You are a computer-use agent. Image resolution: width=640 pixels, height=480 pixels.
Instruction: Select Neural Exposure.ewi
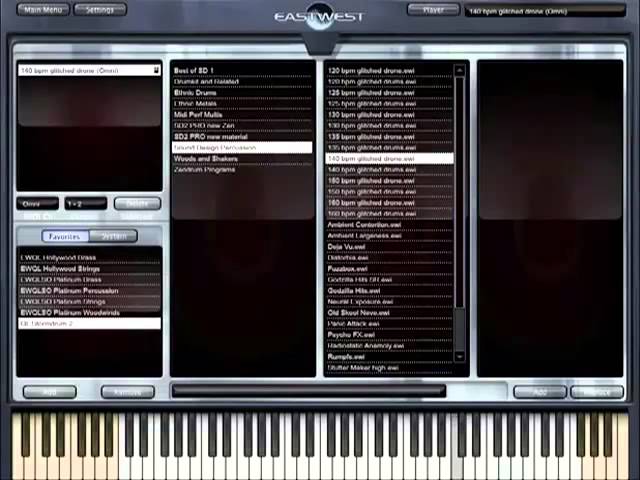[389, 302]
